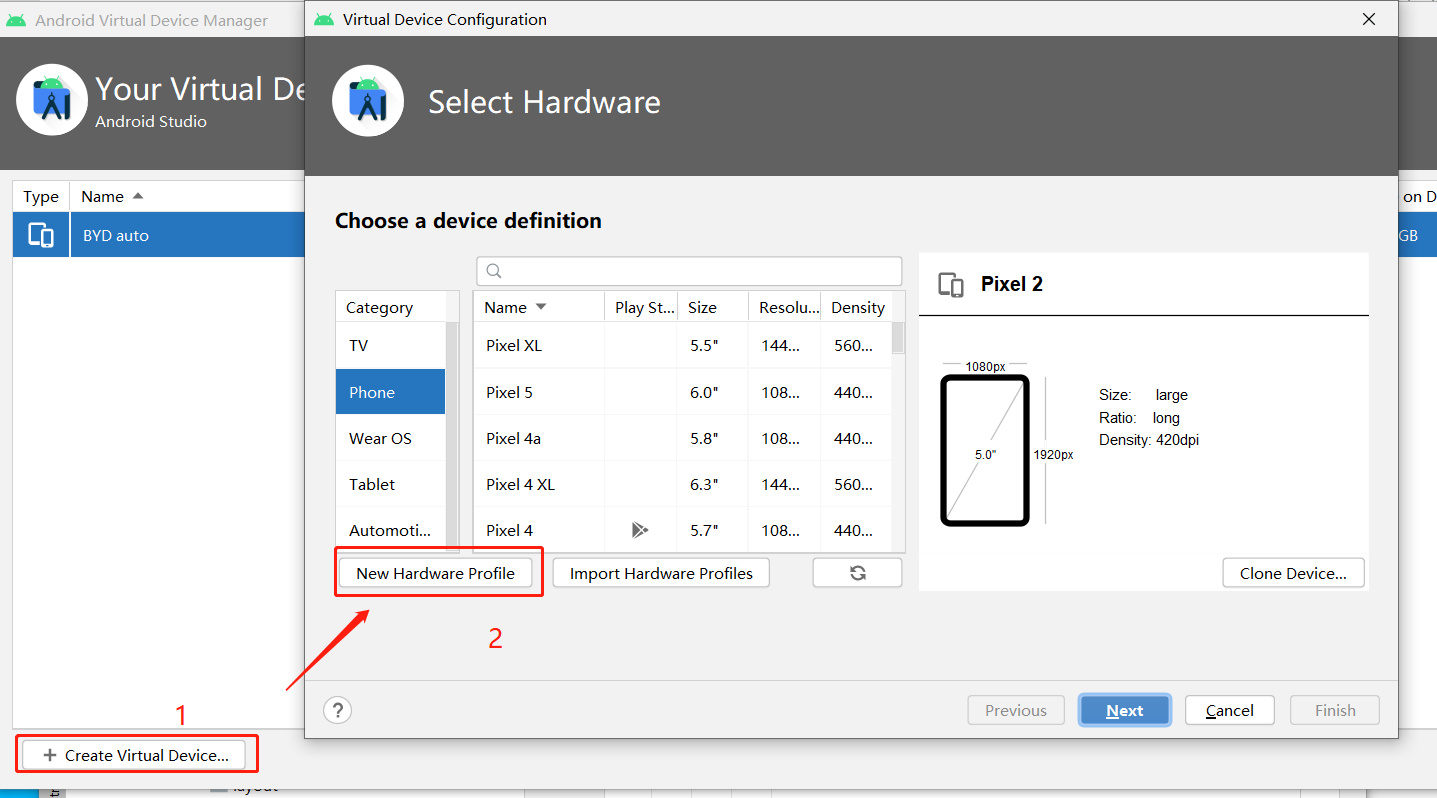The image size is (1437, 798).
Task: Select the Phone category
Action: [x=391, y=392]
